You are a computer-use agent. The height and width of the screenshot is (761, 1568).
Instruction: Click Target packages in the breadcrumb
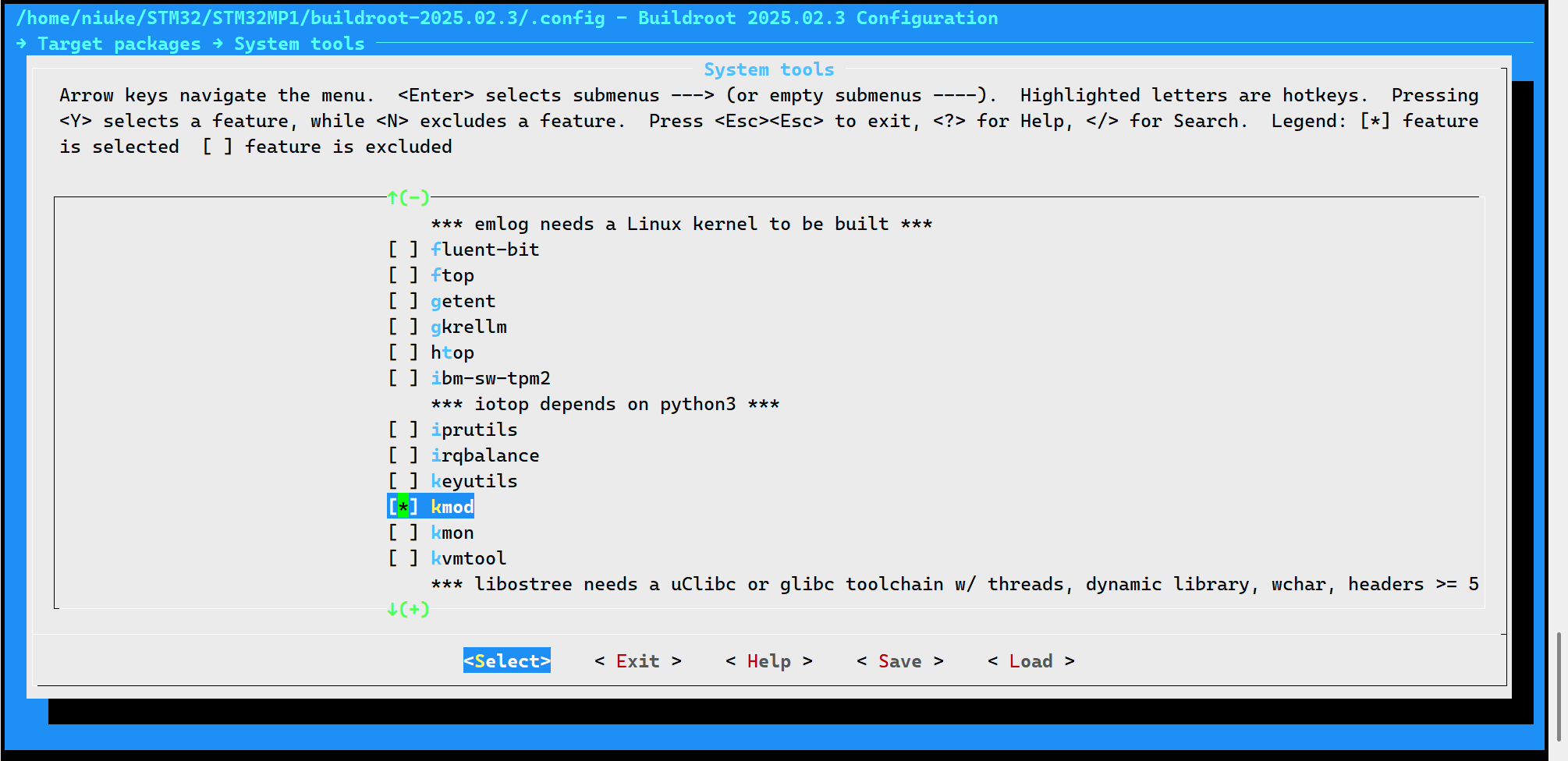[119, 44]
